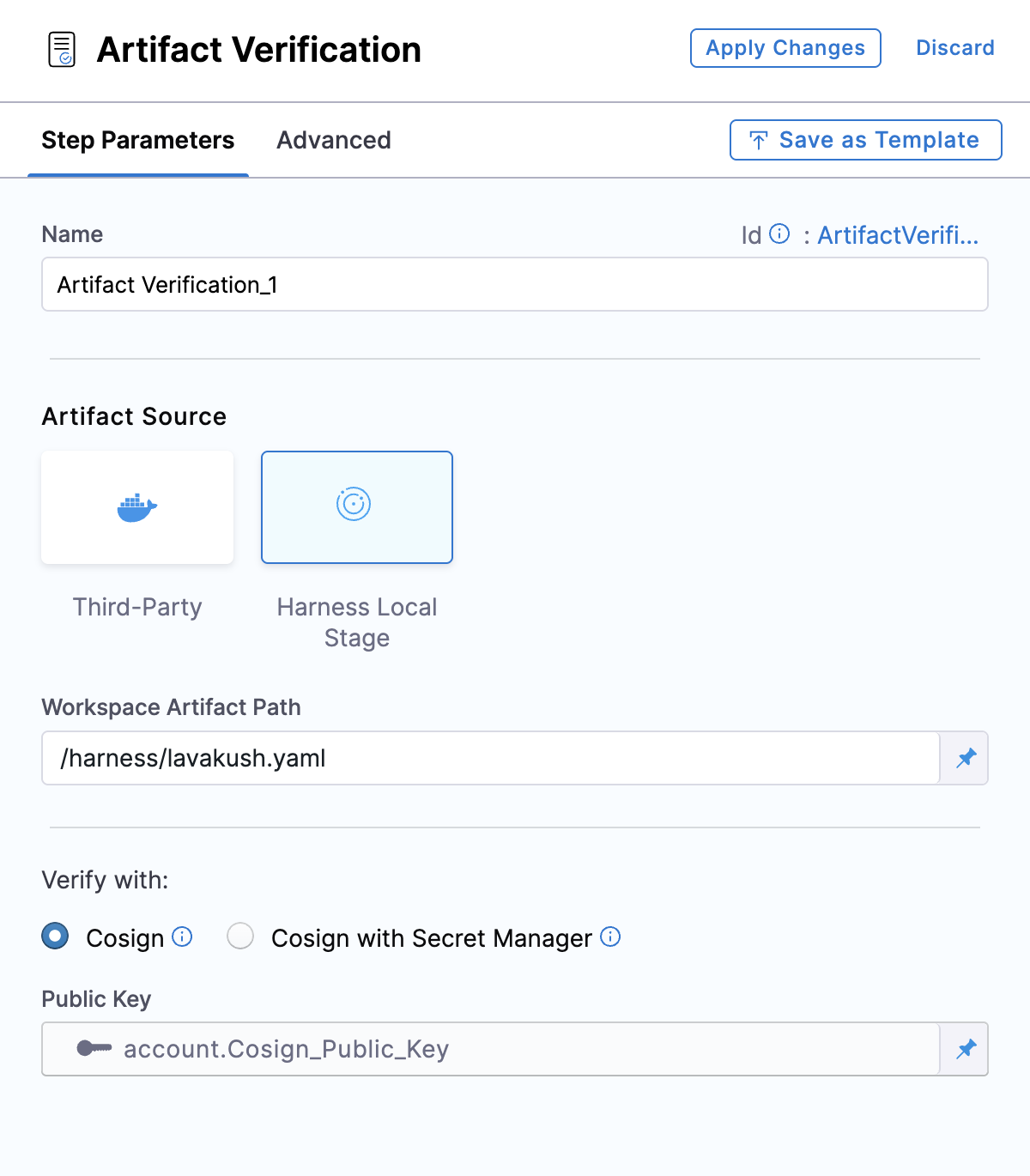Click the info icon next to Id
Viewport: 1030px width, 1176px height.
779,233
